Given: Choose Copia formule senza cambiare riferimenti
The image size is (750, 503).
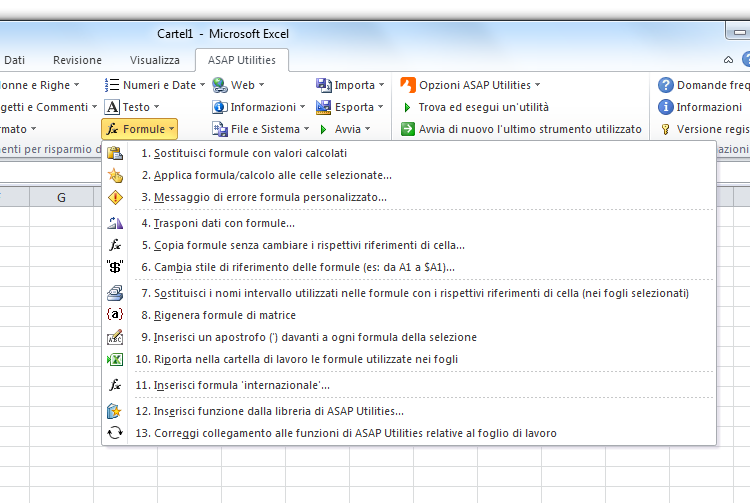Looking at the screenshot, I should point(409,245).
